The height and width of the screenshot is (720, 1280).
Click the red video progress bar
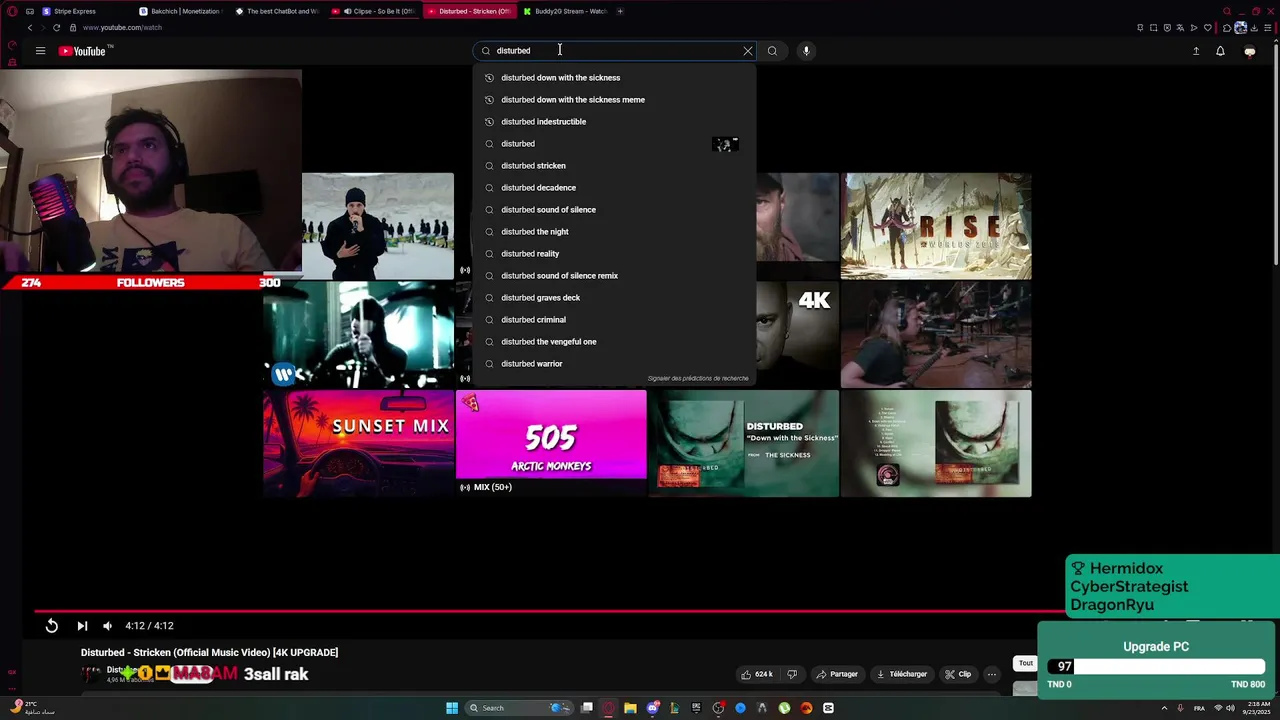550,611
